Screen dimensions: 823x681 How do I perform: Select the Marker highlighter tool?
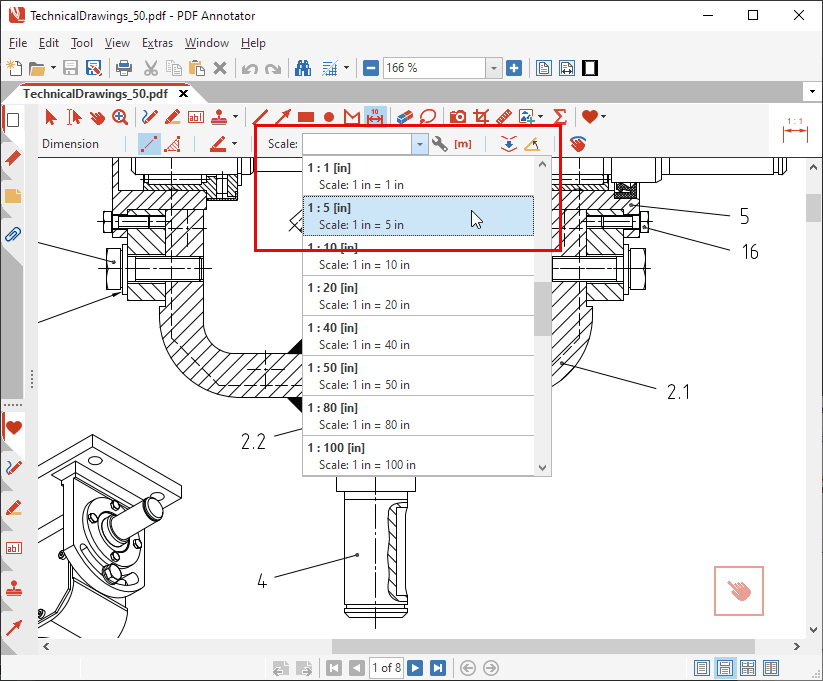pos(173,117)
